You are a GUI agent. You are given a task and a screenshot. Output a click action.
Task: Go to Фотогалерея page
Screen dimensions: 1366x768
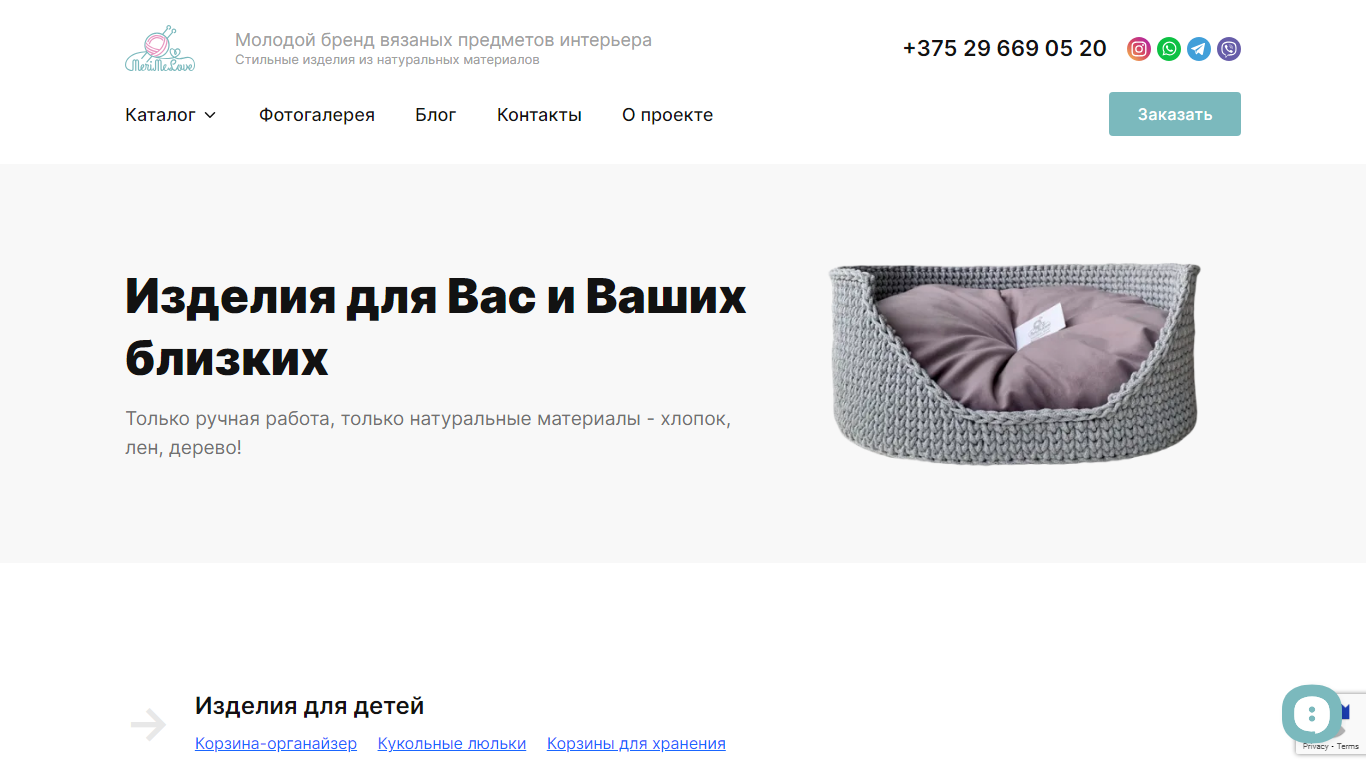pyautogui.click(x=317, y=115)
